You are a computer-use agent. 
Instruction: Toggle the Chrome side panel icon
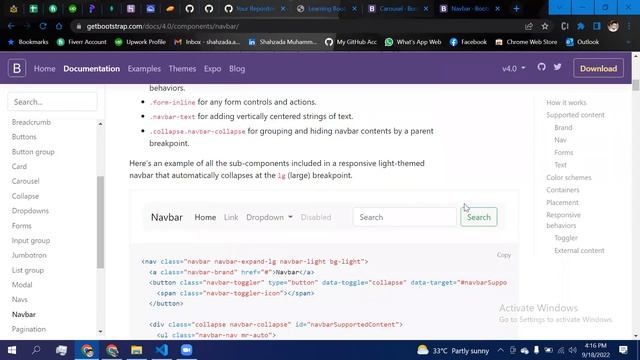click(x=597, y=26)
